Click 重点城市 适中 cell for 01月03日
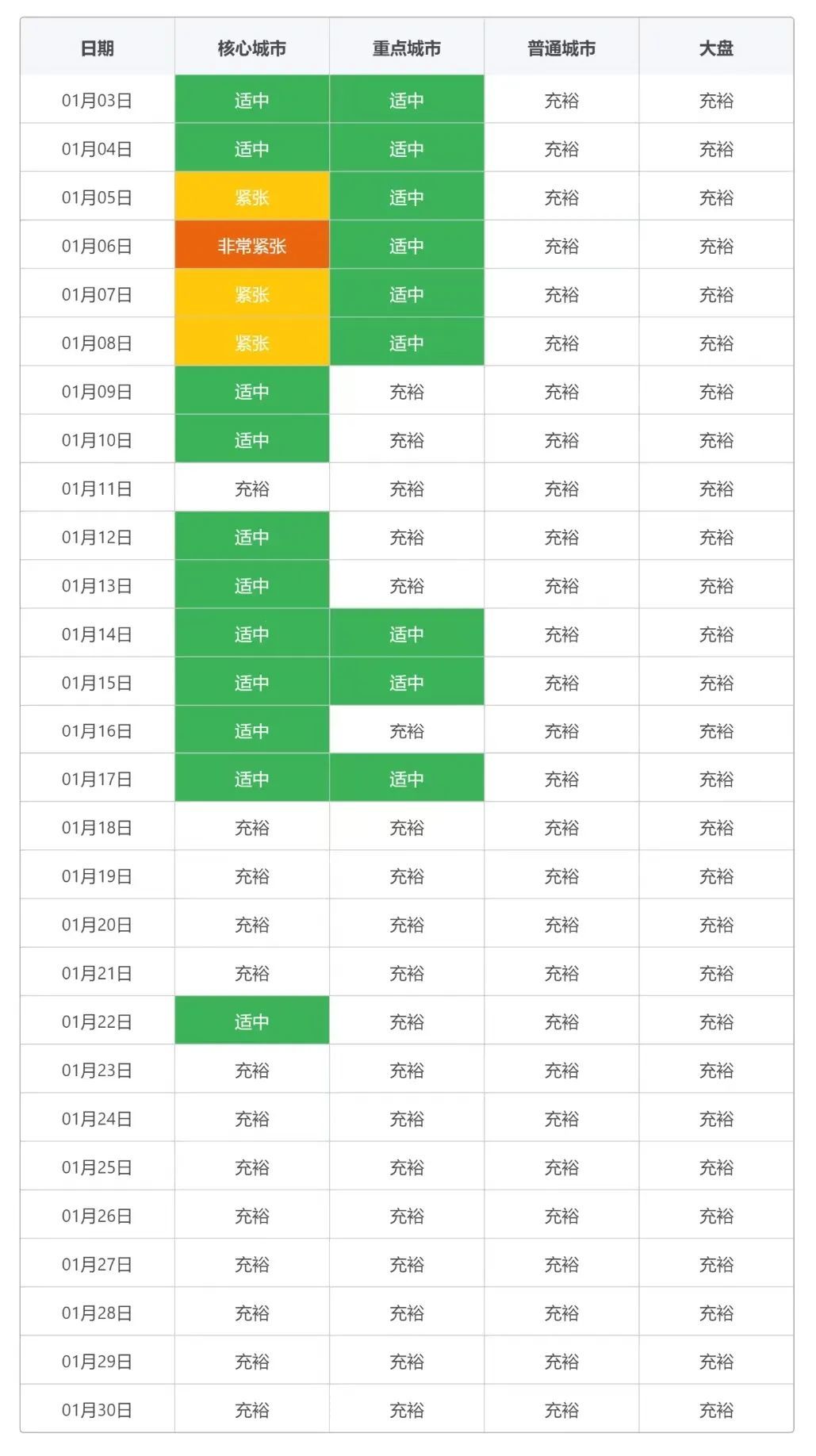816x1456 pixels. coord(407,100)
